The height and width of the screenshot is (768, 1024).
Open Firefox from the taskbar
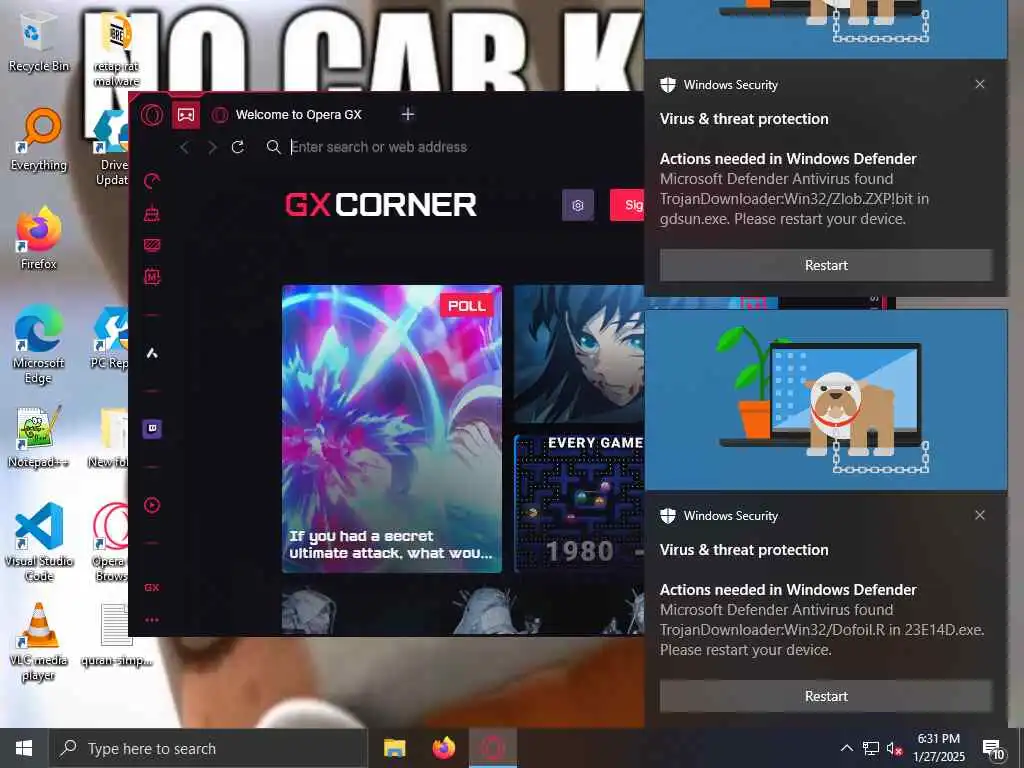tap(444, 748)
